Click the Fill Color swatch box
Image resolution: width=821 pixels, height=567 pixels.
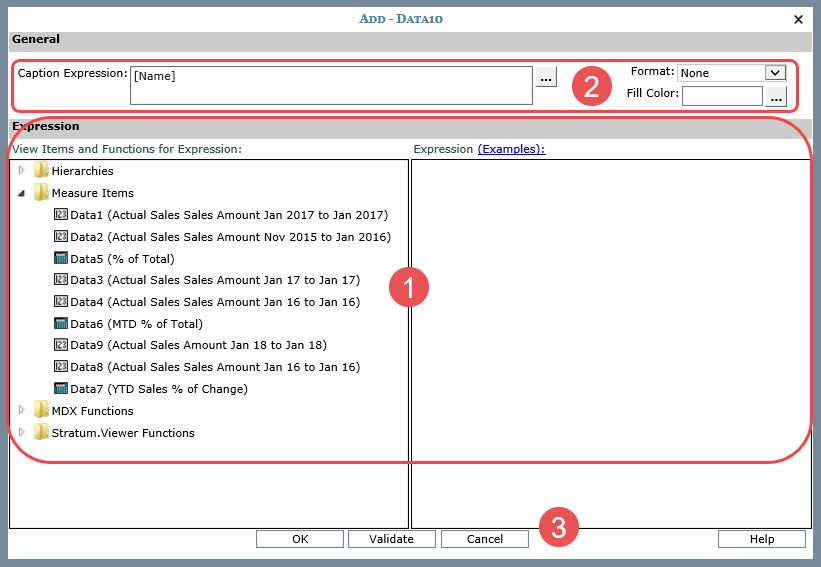pyautogui.click(x=722, y=96)
